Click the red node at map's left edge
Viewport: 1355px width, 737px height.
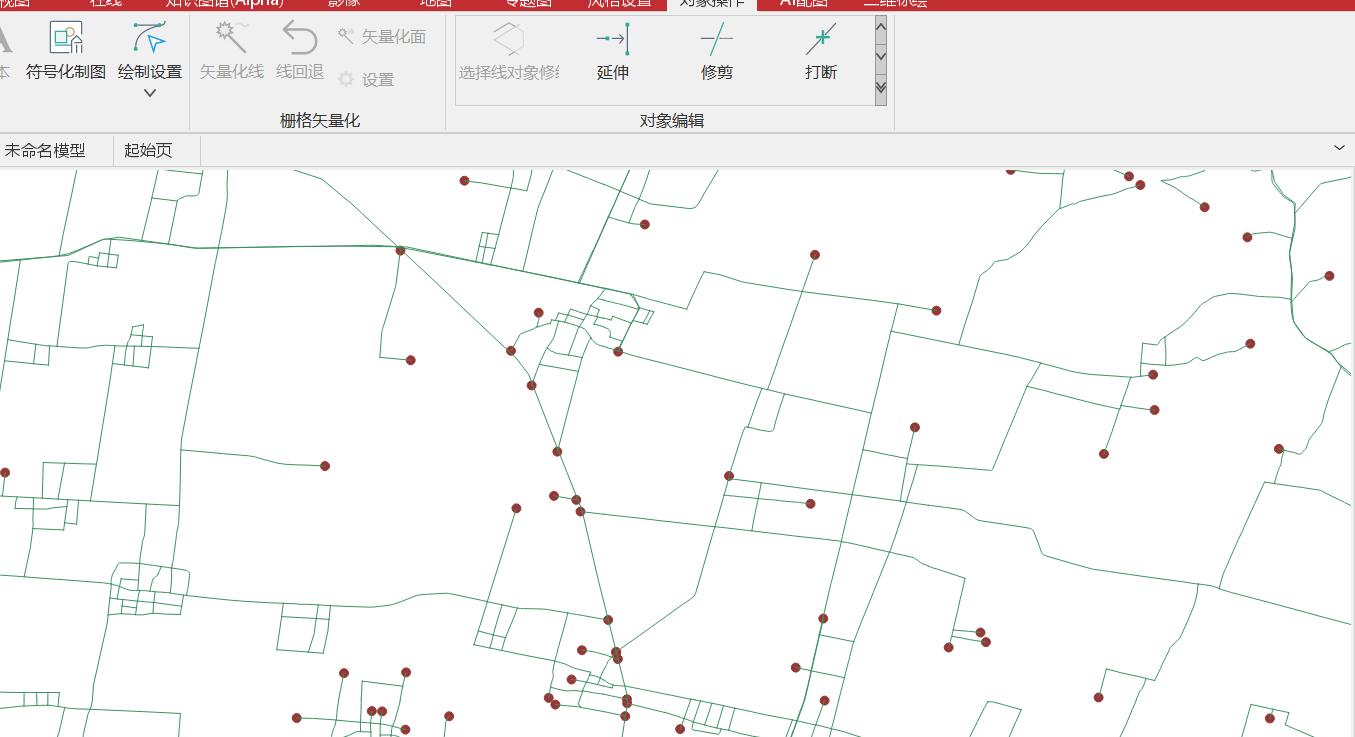click(5, 472)
